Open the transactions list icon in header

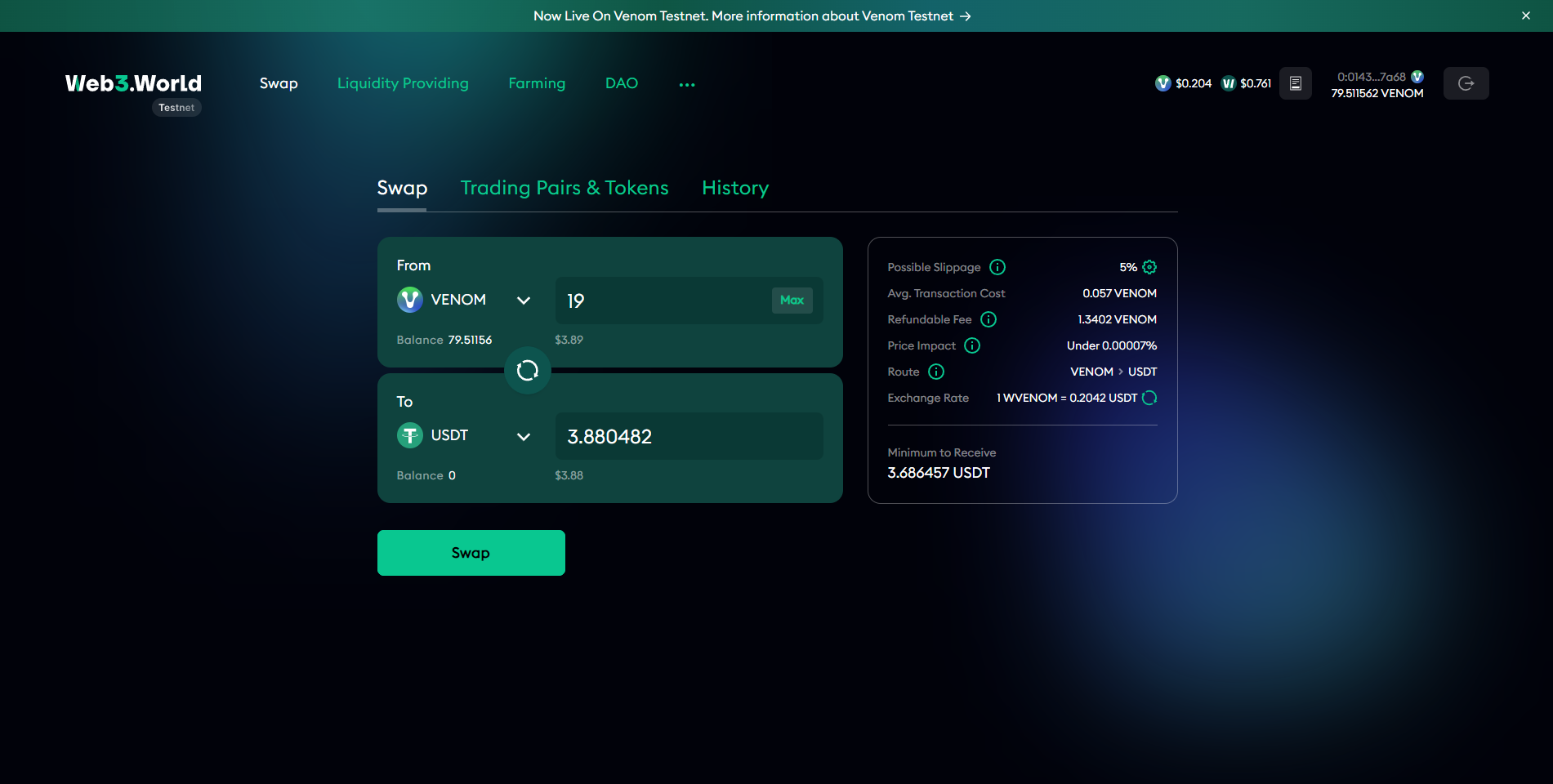(1295, 83)
